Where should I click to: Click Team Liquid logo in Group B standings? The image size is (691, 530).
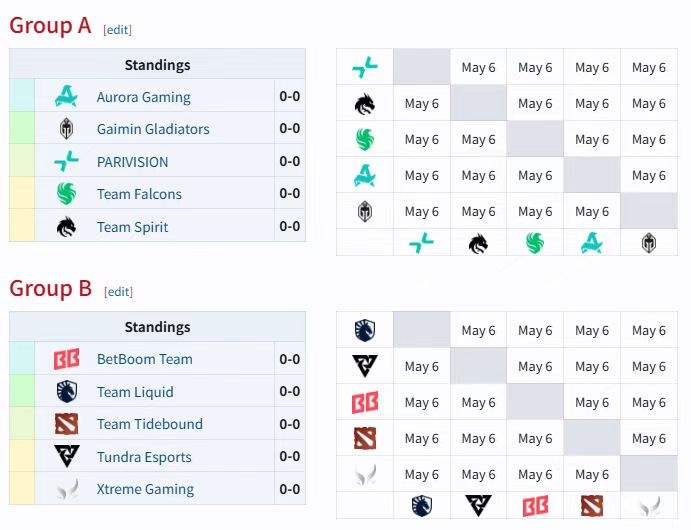(x=67, y=392)
